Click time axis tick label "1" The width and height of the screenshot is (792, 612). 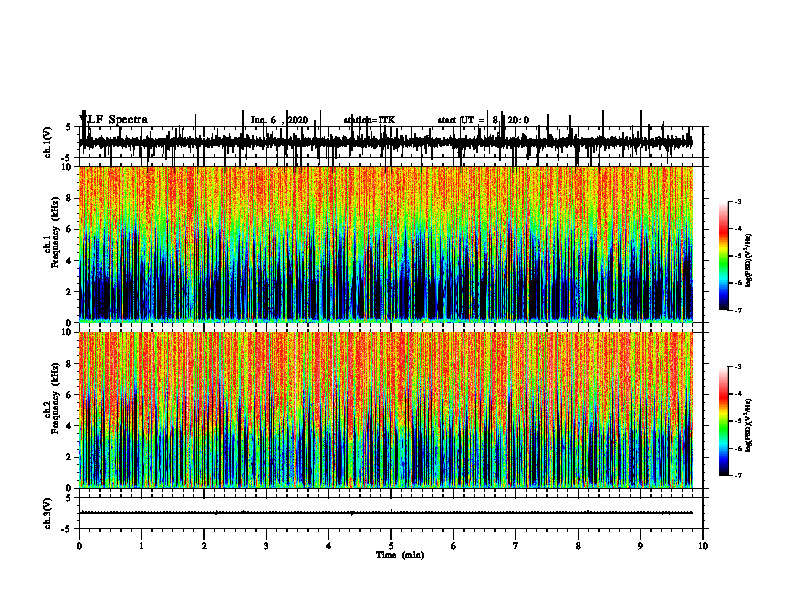141,546
